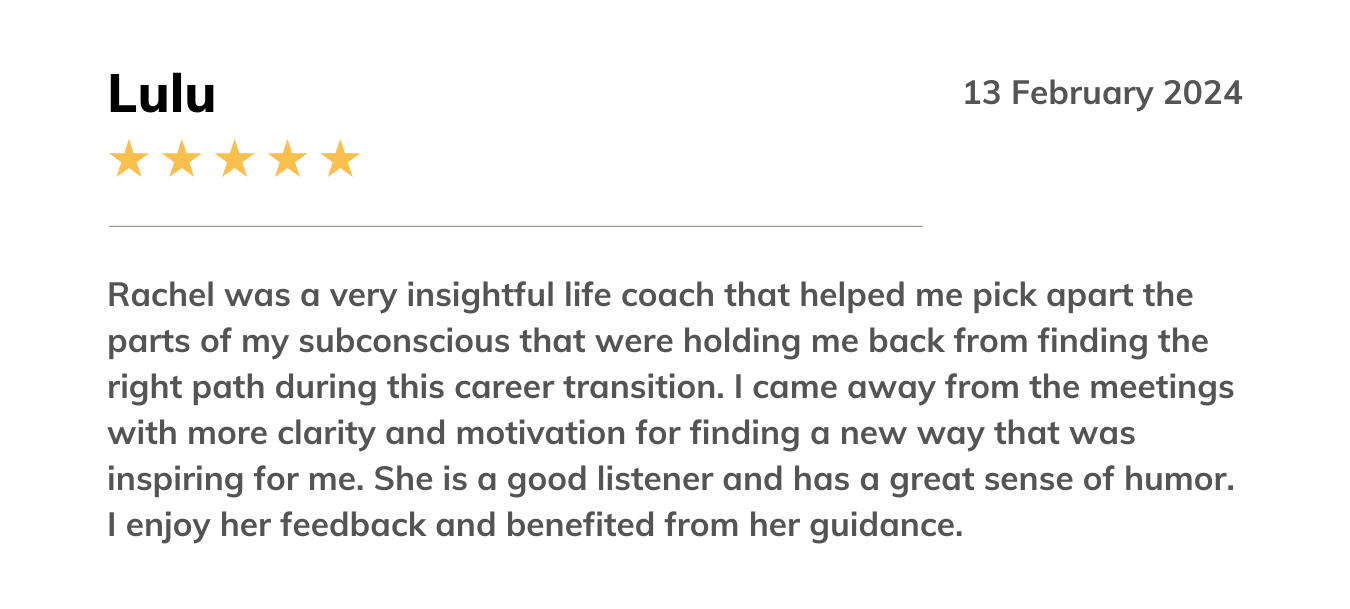1350x609 pixels.
Task: Click the first gold star
Action: tap(128, 159)
